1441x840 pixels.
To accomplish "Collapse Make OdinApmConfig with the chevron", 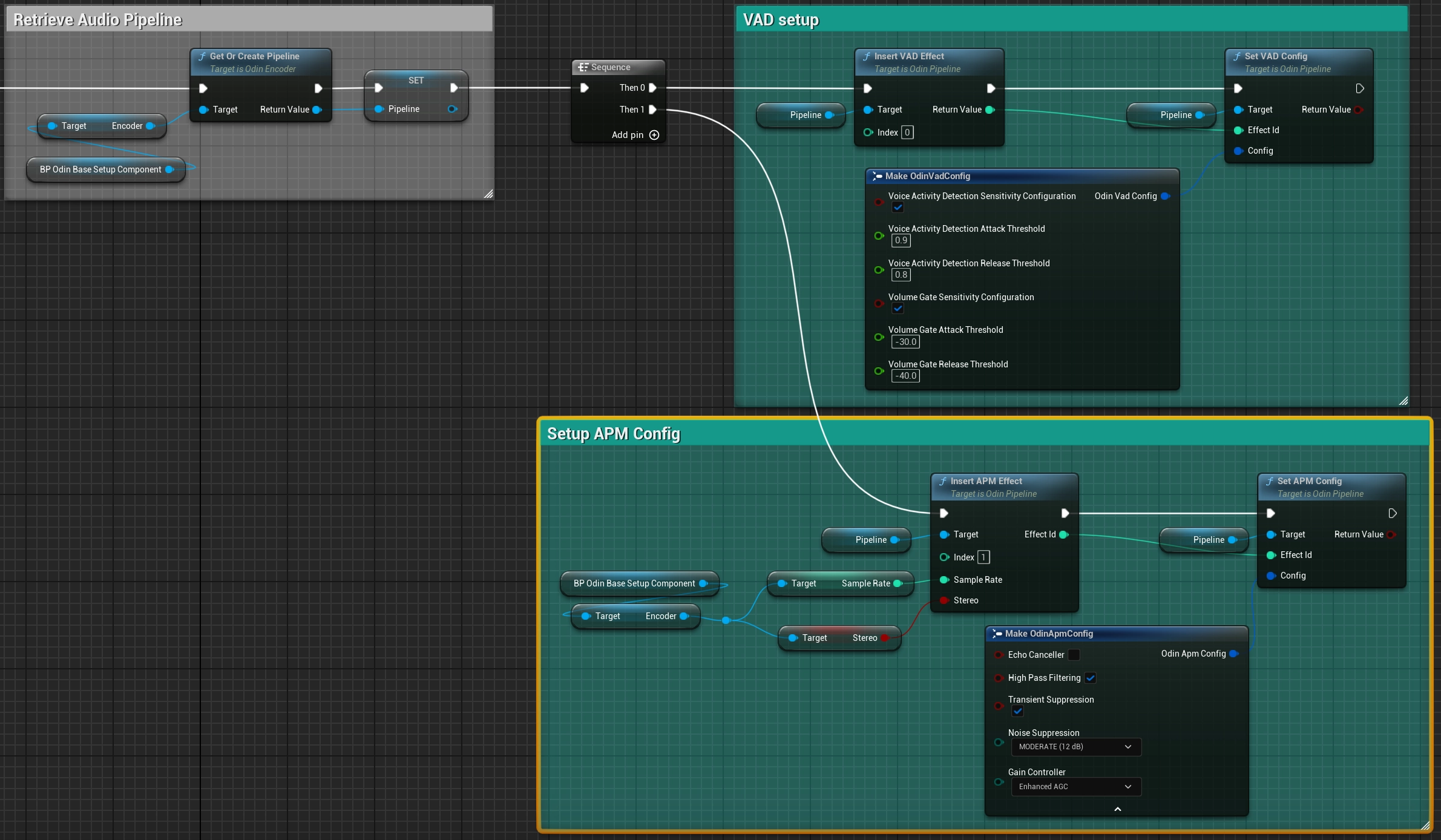I will 1117,809.
